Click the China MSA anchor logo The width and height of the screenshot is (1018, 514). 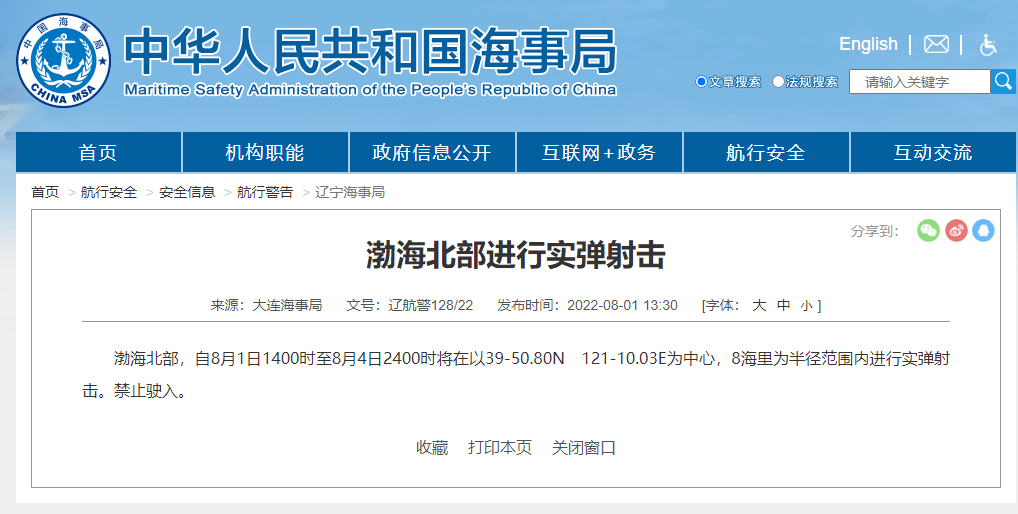(x=63, y=59)
